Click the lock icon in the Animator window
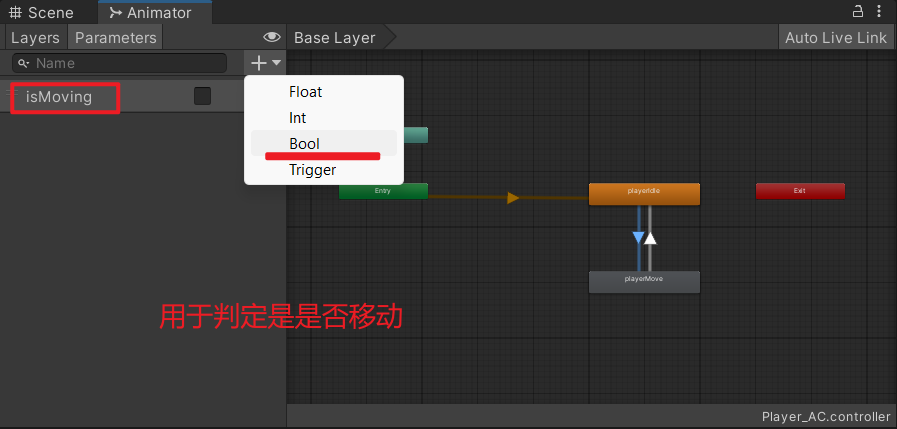This screenshot has width=897, height=429. point(858,11)
